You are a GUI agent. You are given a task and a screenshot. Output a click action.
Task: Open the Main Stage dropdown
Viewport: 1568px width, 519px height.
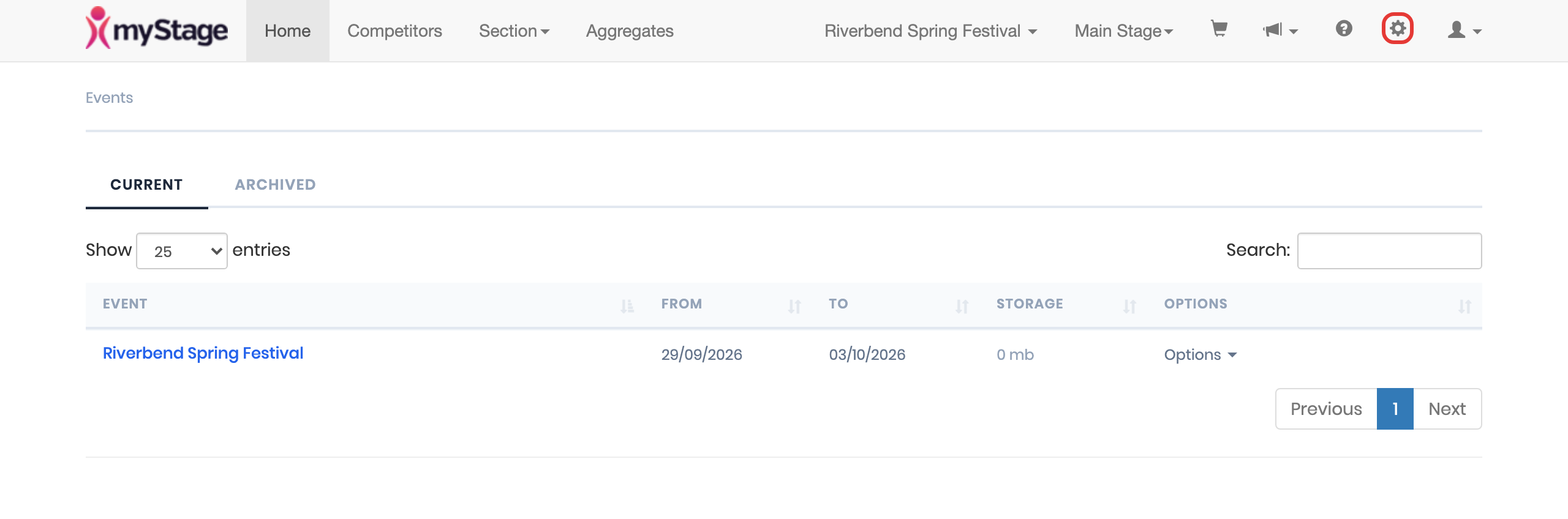(x=1124, y=31)
